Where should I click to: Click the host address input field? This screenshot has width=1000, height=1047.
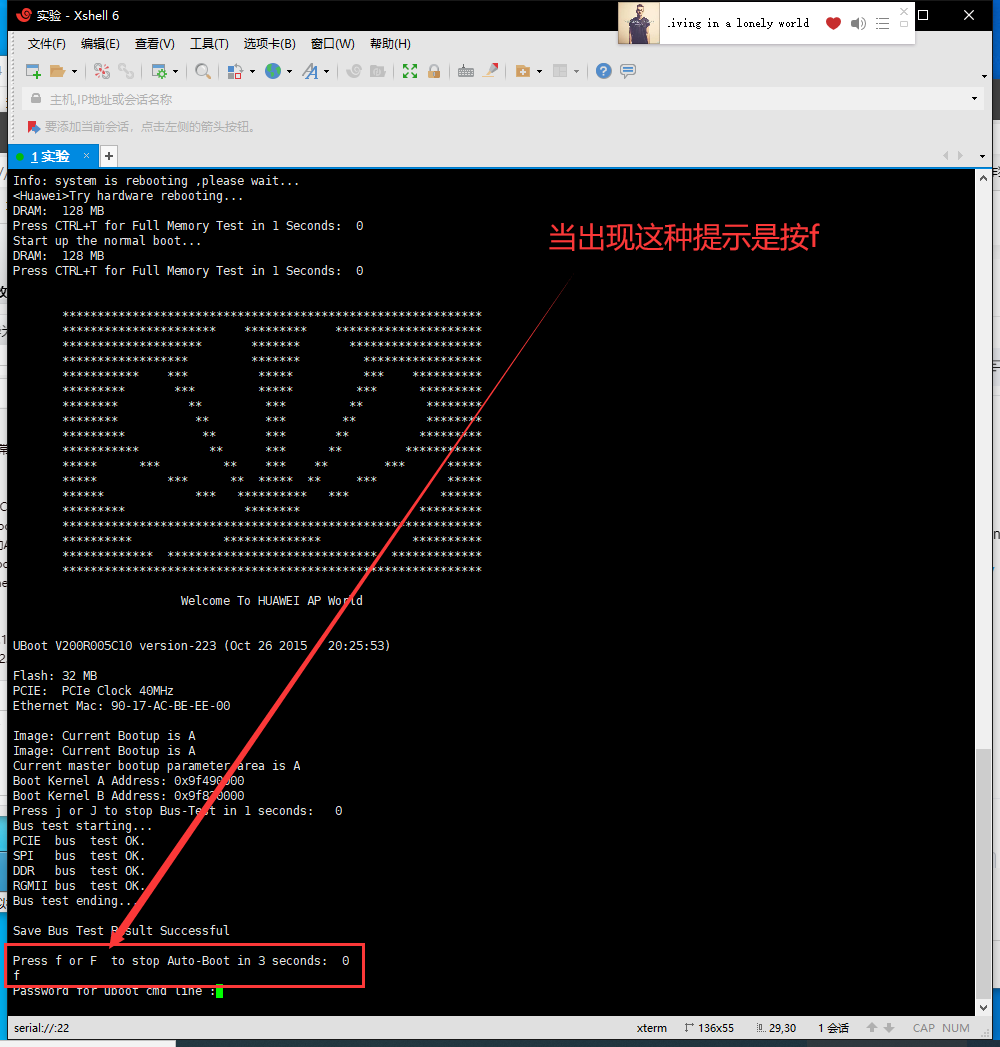[501, 99]
